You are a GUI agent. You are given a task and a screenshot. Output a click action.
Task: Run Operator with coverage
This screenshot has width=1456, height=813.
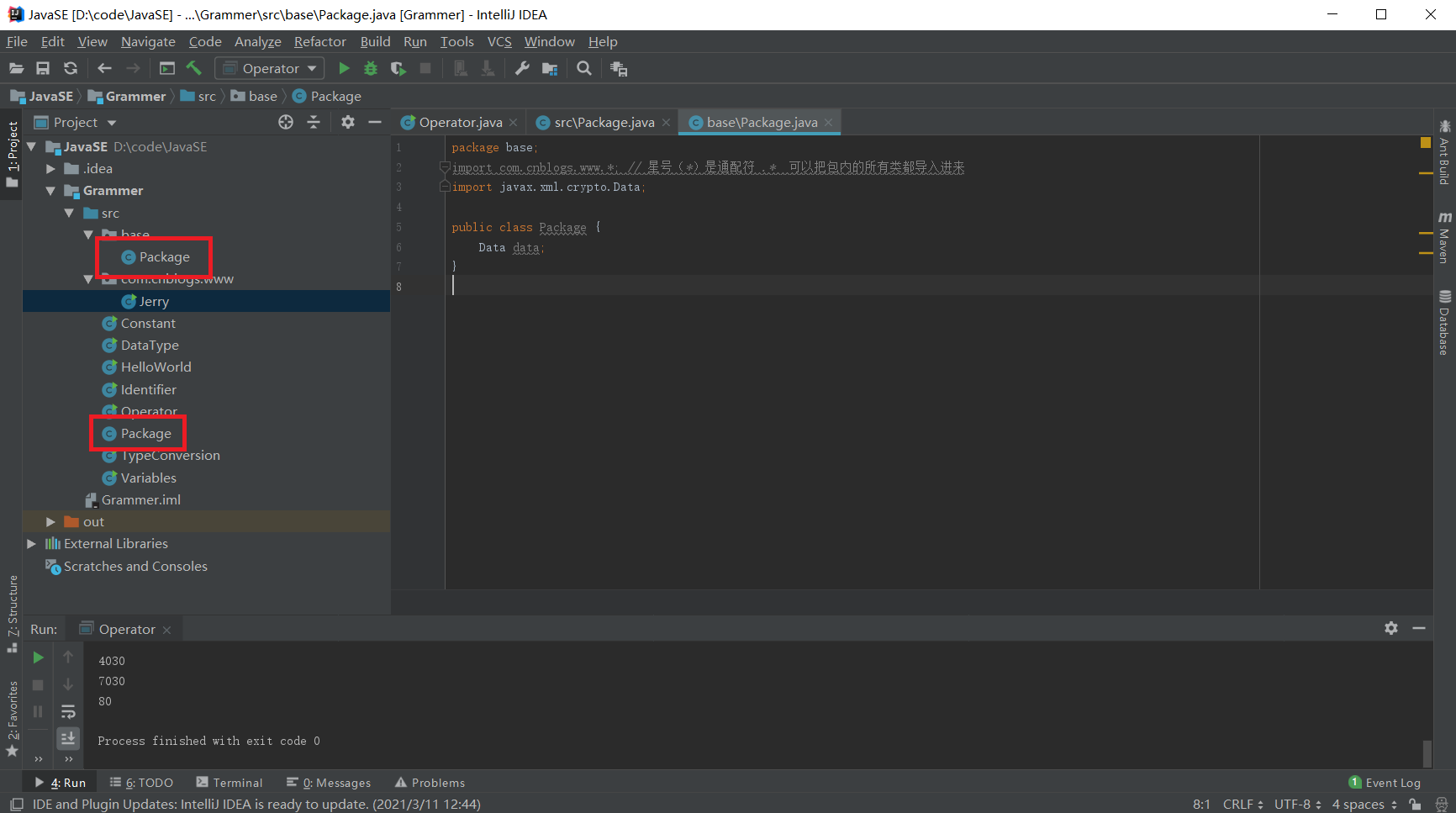(398, 69)
